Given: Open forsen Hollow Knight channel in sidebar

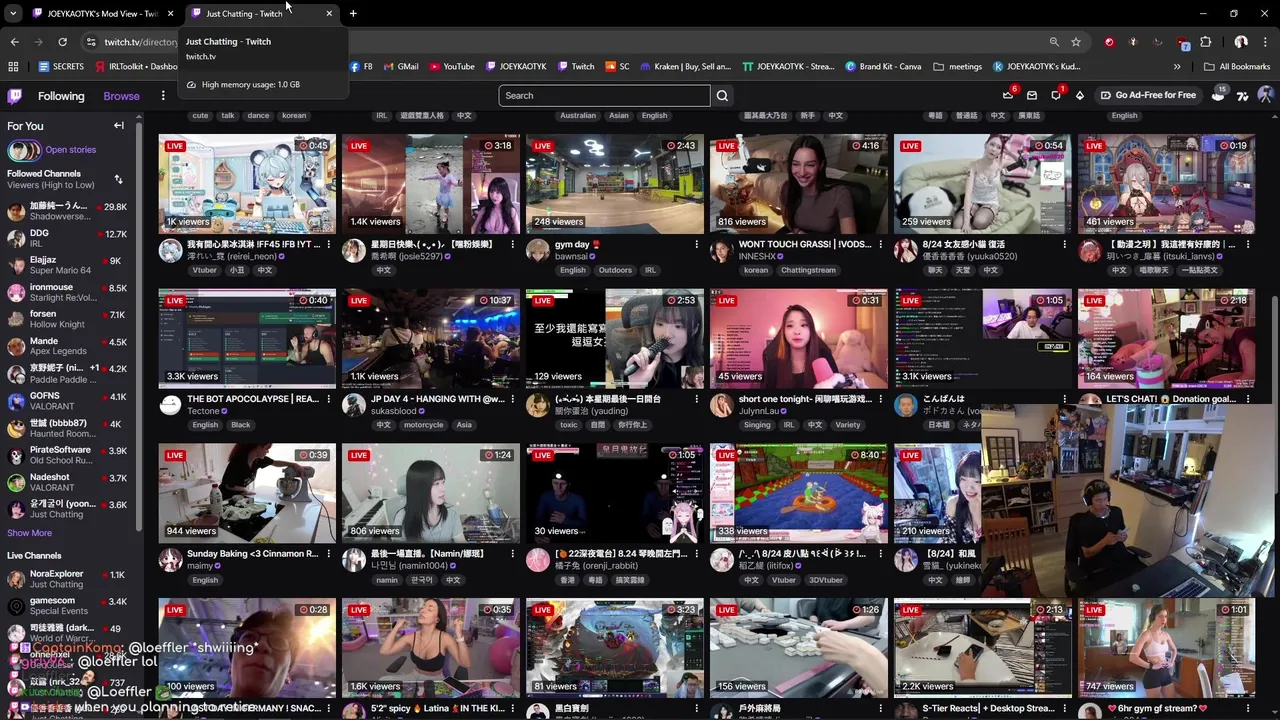Looking at the screenshot, I should pyautogui.click(x=68, y=319).
